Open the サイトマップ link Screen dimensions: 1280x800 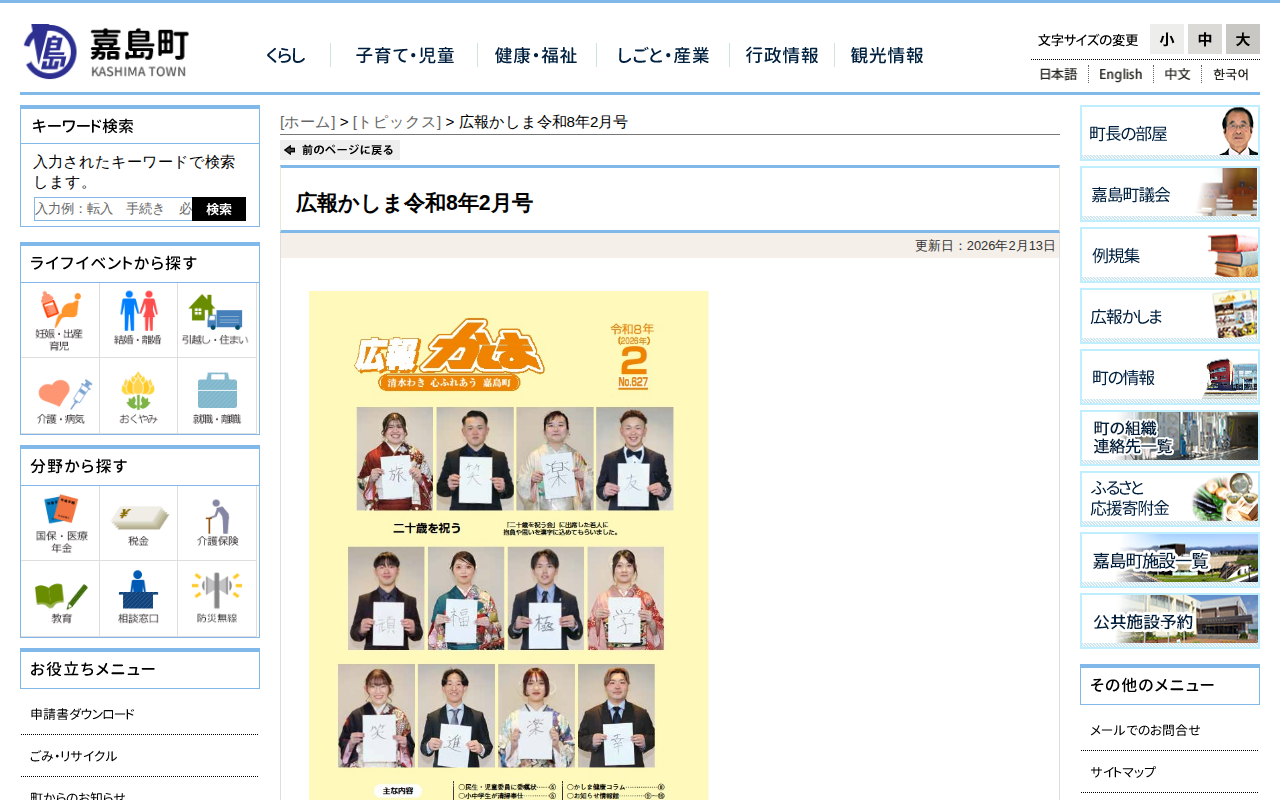[1123, 772]
